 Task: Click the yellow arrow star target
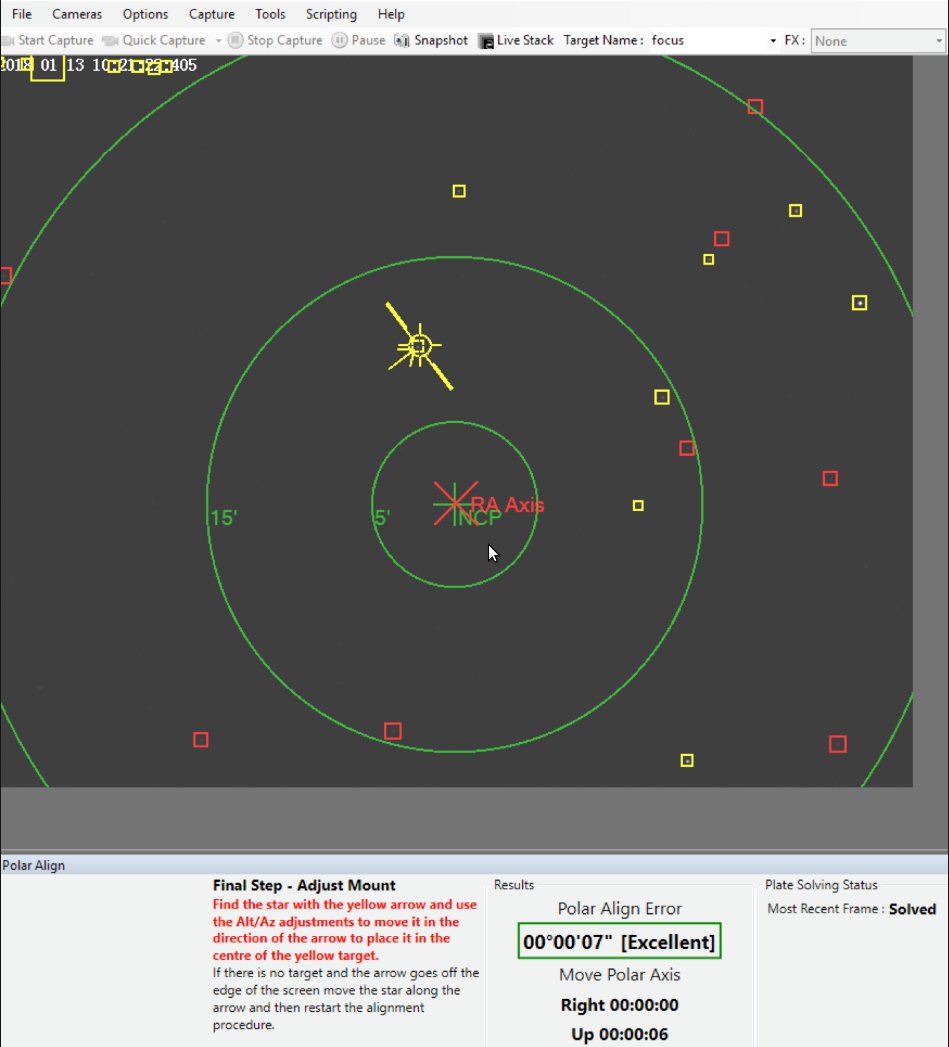pos(419,346)
